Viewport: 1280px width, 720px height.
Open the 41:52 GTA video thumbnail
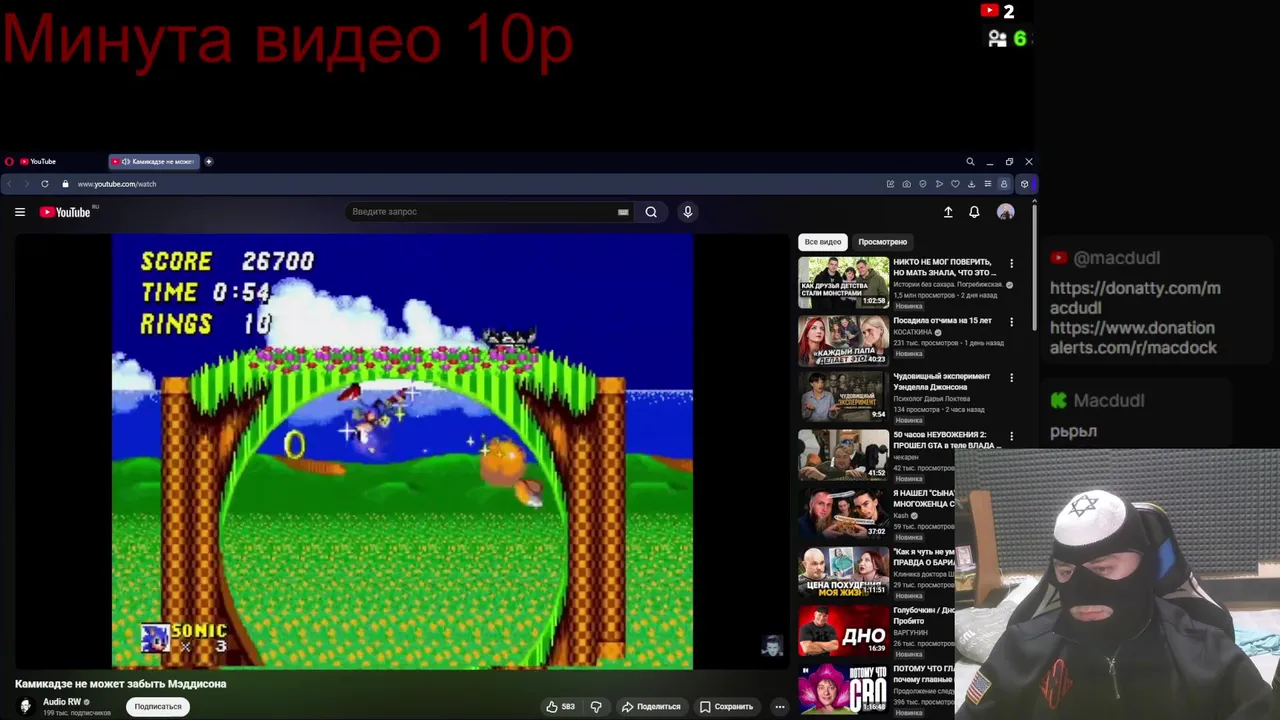[843, 456]
